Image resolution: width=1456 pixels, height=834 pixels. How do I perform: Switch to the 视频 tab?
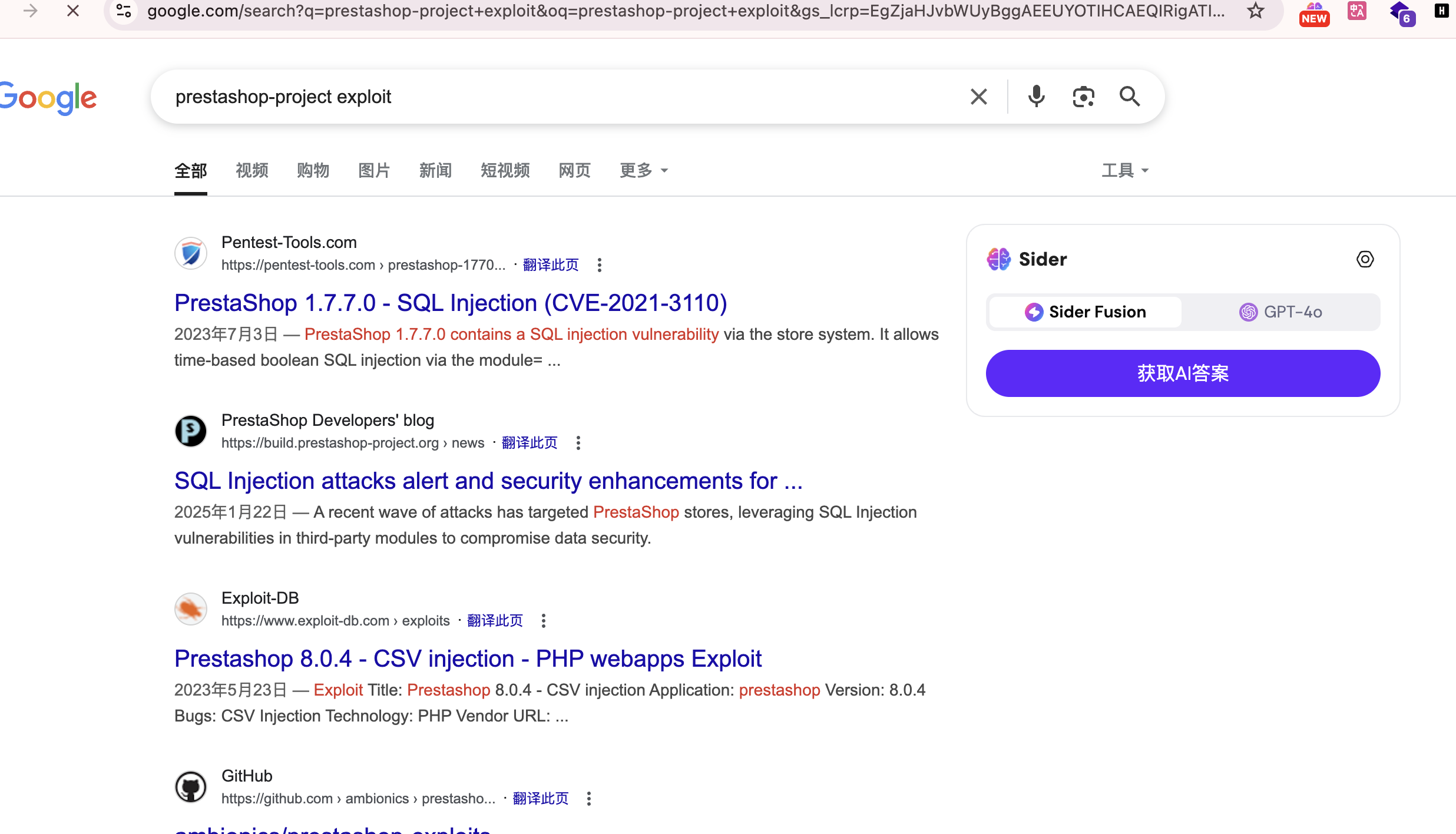click(x=252, y=171)
